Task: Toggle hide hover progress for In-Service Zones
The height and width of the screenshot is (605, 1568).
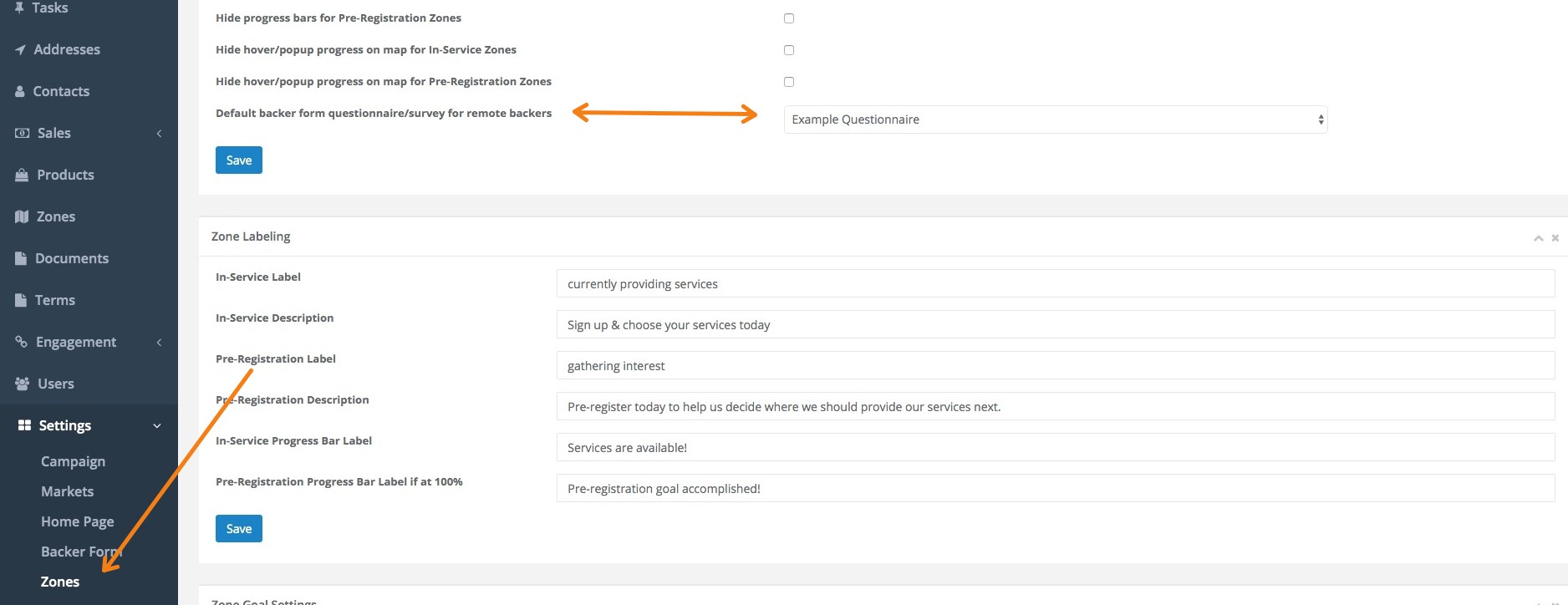Action: coord(789,50)
